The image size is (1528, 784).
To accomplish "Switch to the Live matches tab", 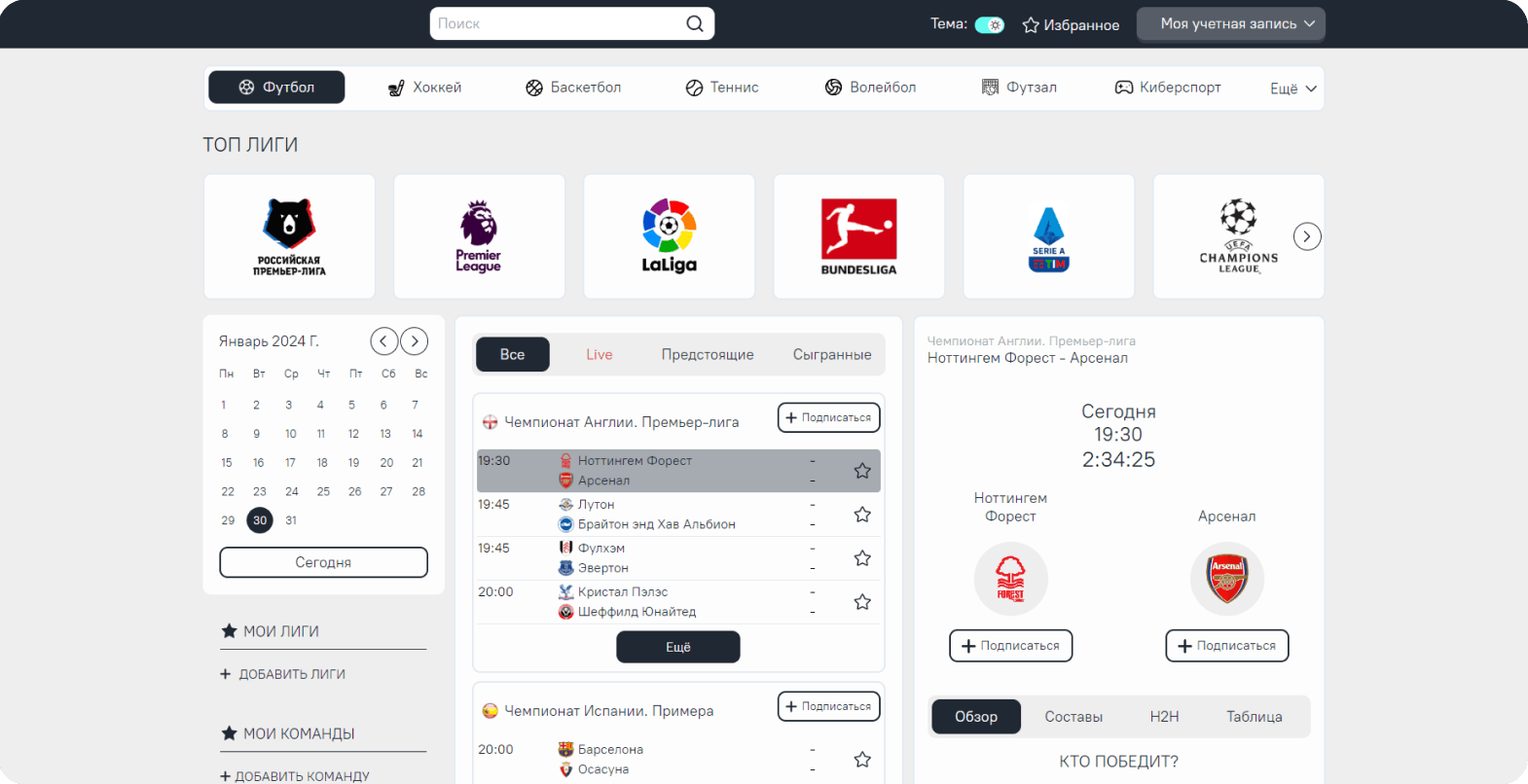I will pos(600,355).
